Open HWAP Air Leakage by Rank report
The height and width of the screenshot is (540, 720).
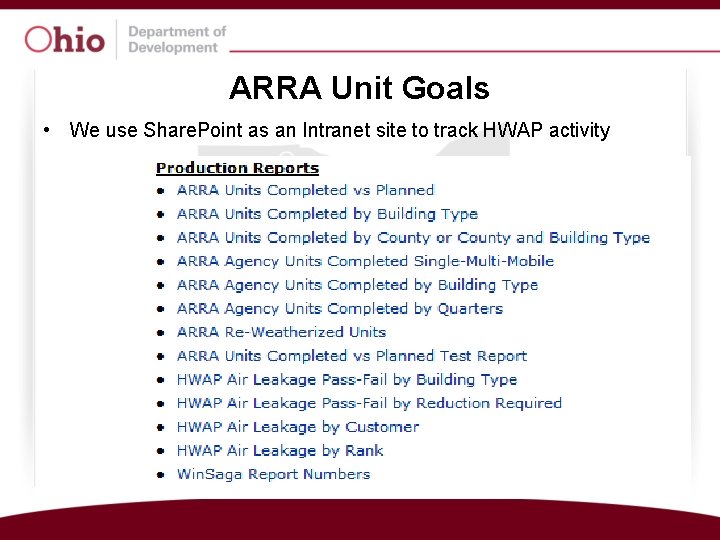click(x=280, y=450)
